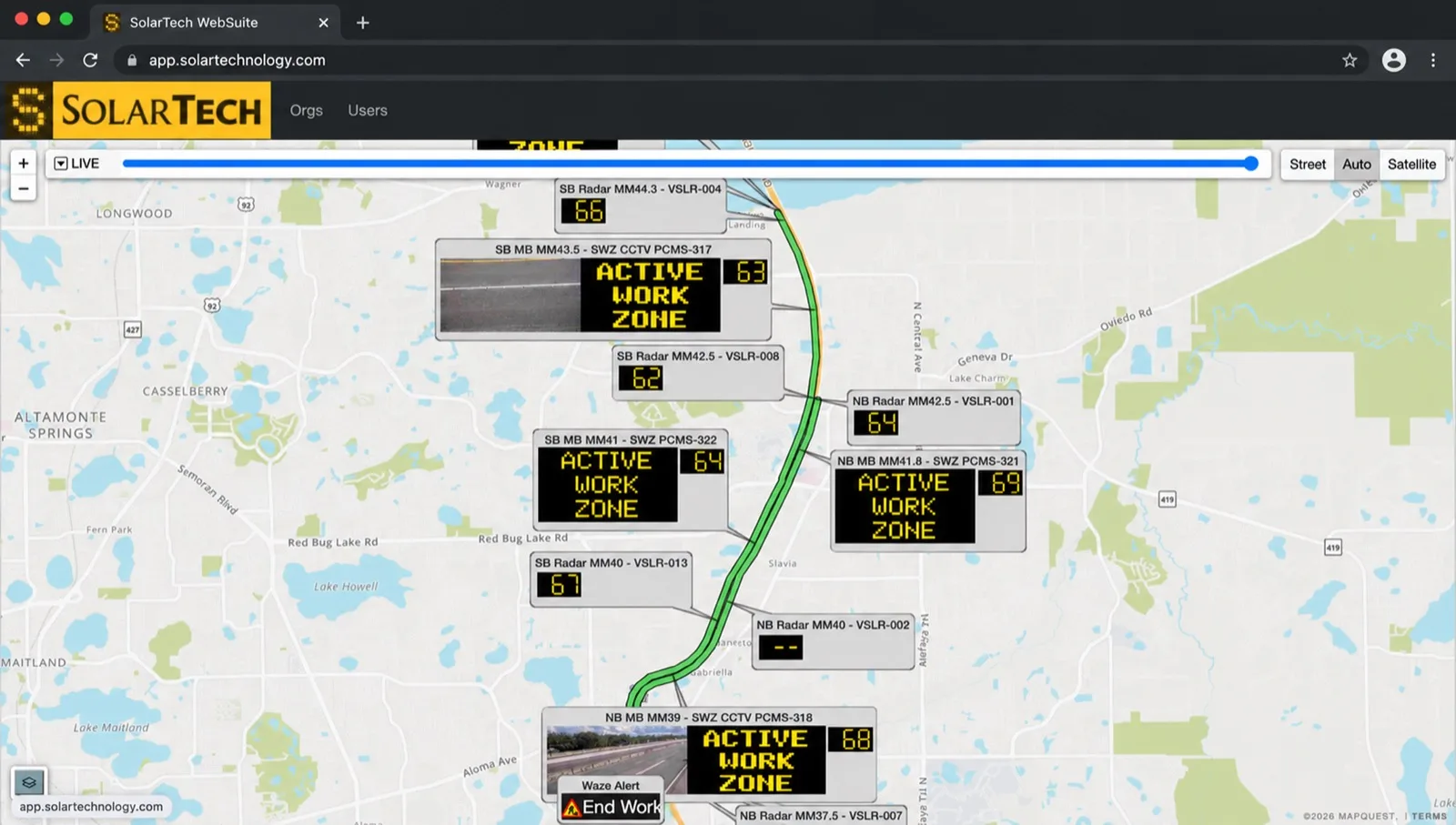Close the SolarTech WebSuite tab

pyautogui.click(x=323, y=23)
